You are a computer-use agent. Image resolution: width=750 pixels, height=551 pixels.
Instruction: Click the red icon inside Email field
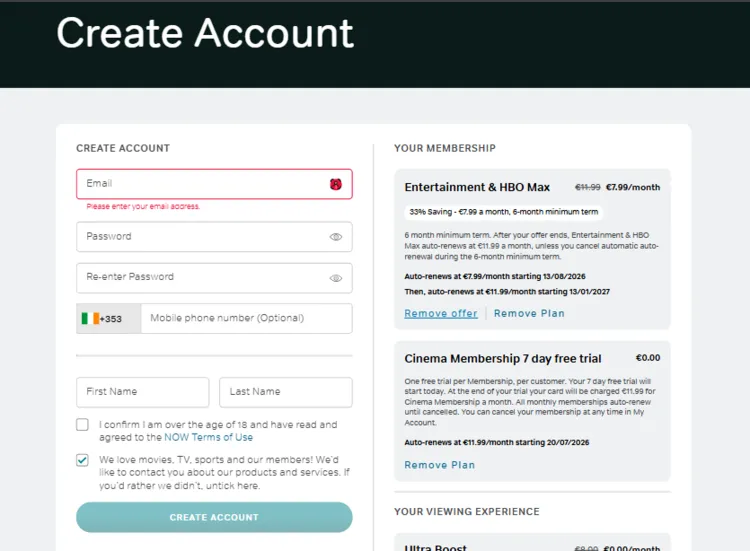336,184
